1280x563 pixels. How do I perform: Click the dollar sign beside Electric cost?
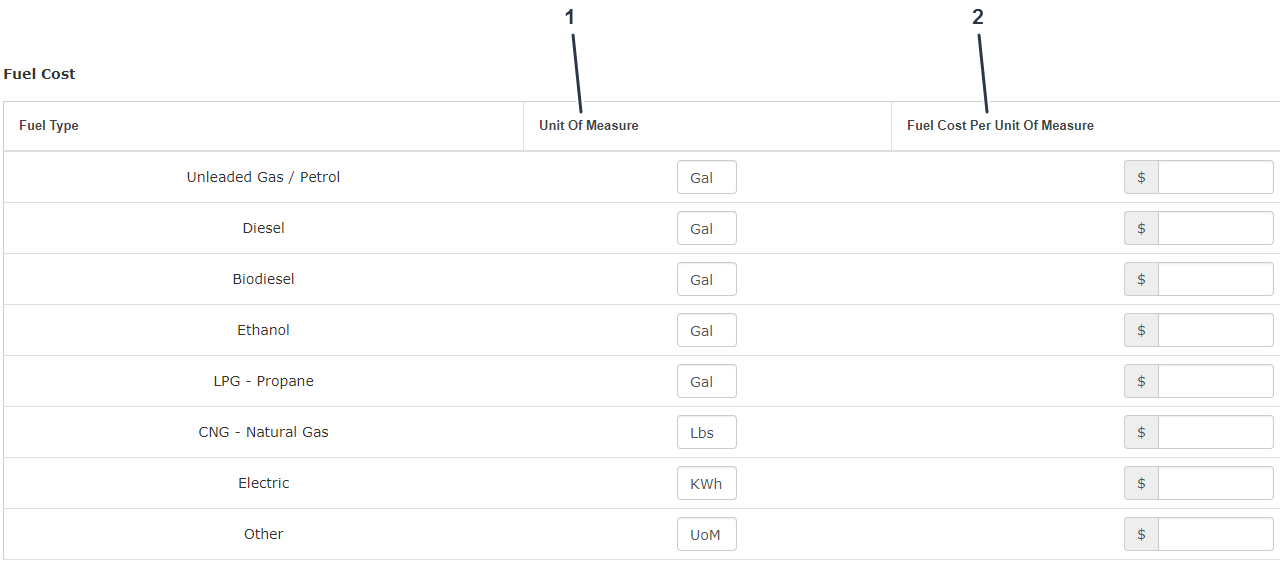click(1141, 483)
